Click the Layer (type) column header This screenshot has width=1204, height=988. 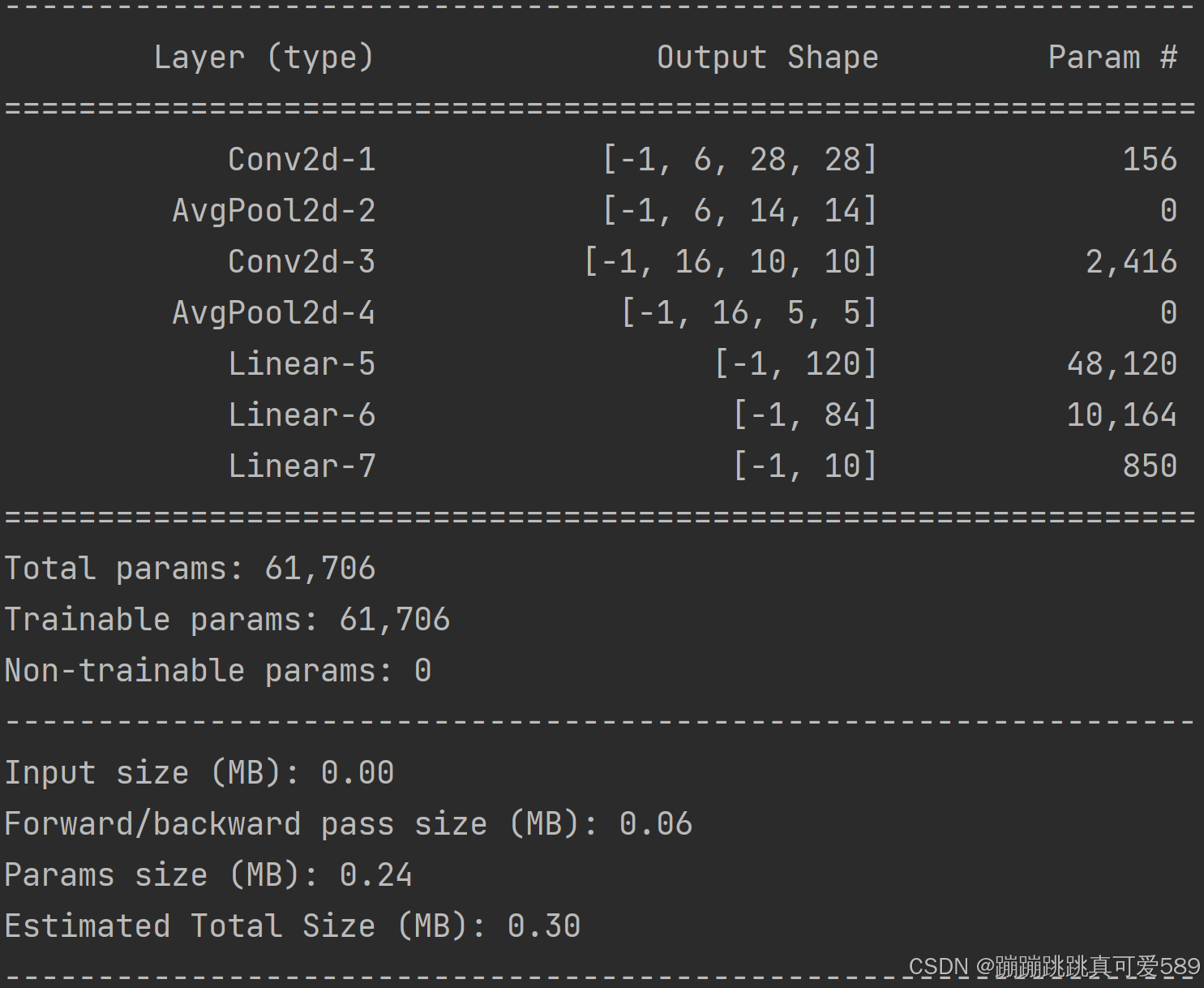pyautogui.click(x=264, y=57)
